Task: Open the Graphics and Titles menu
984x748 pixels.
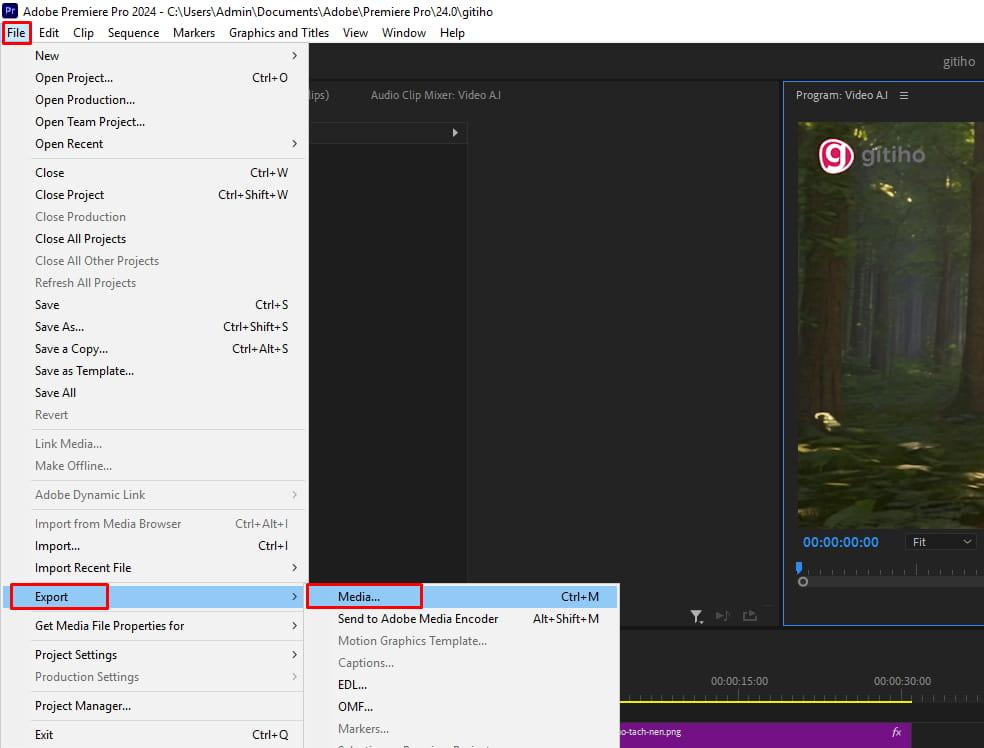Action: [279, 32]
